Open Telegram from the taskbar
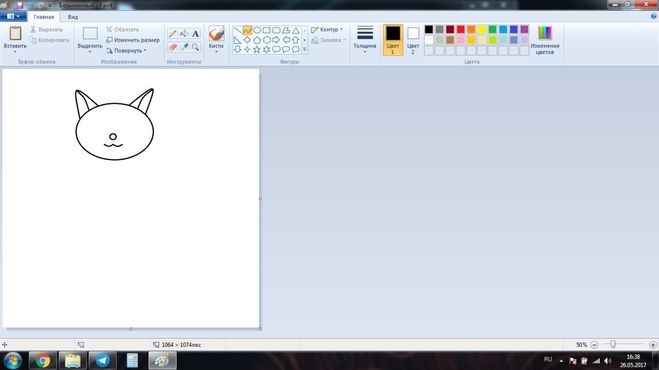Viewport: 659px width, 370px height. point(103,360)
